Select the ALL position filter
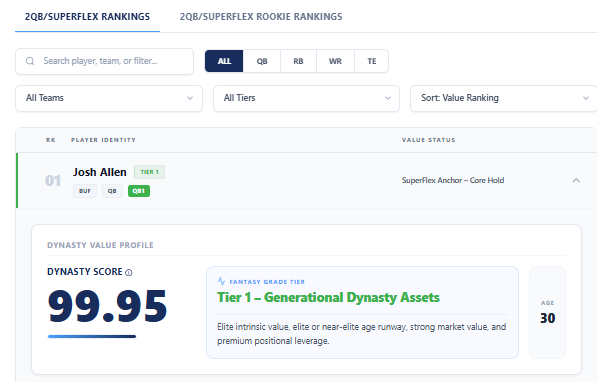The width and height of the screenshot is (597, 382). (224, 61)
